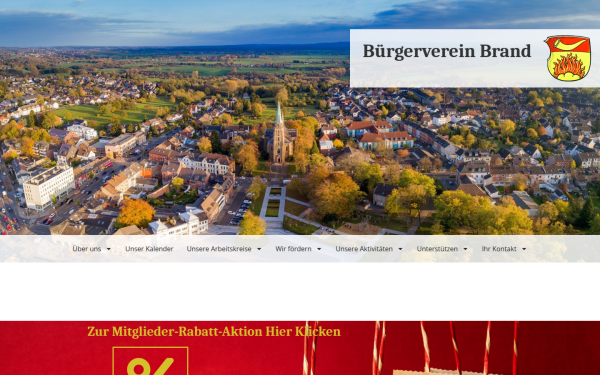Screen dimensions: 600x375
Task: Expand the Über uns dropdown arrow
Action: (109, 249)
